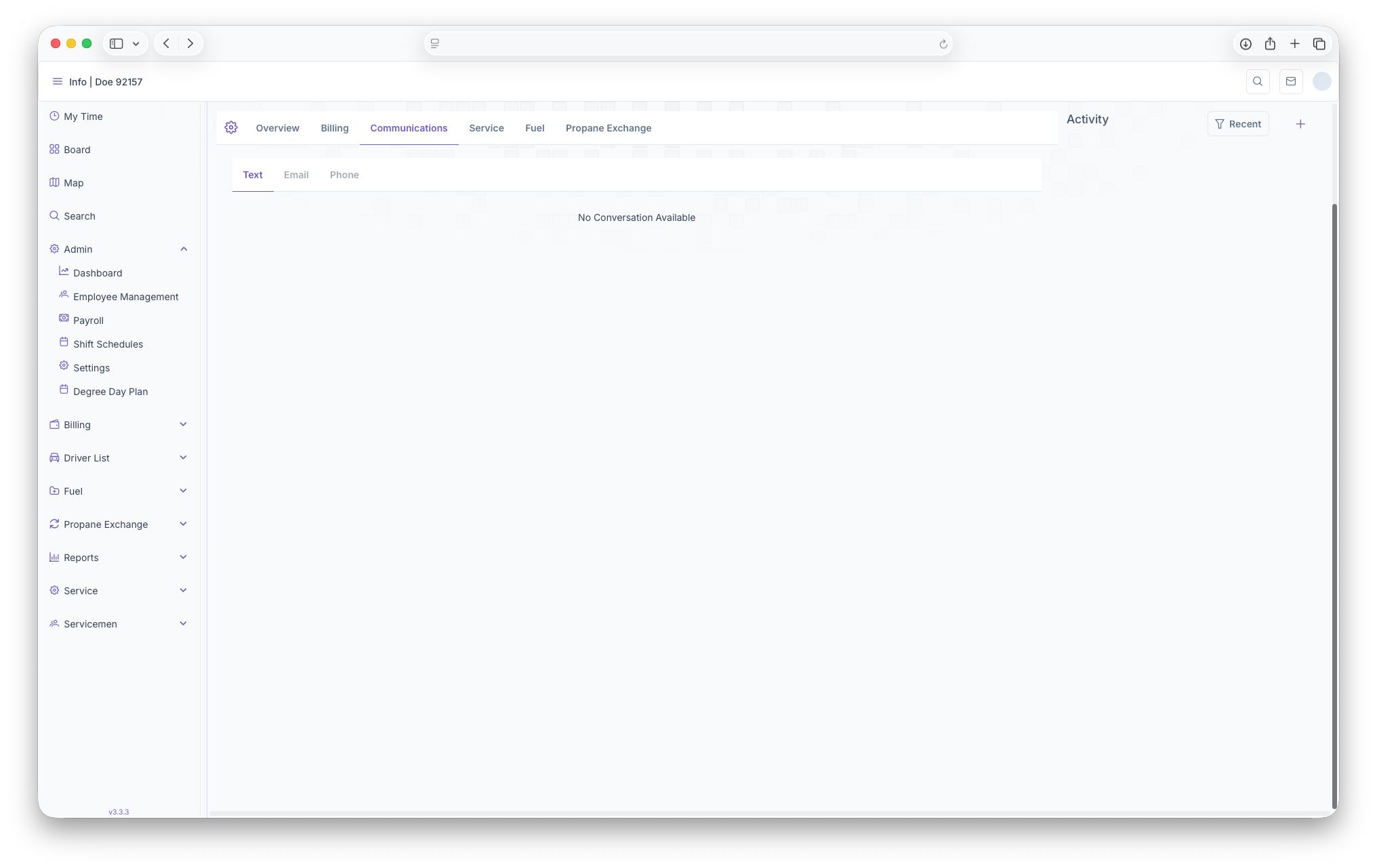
Task: Open the browser sidebar dropdown arrow
Action: pos(136,44)
